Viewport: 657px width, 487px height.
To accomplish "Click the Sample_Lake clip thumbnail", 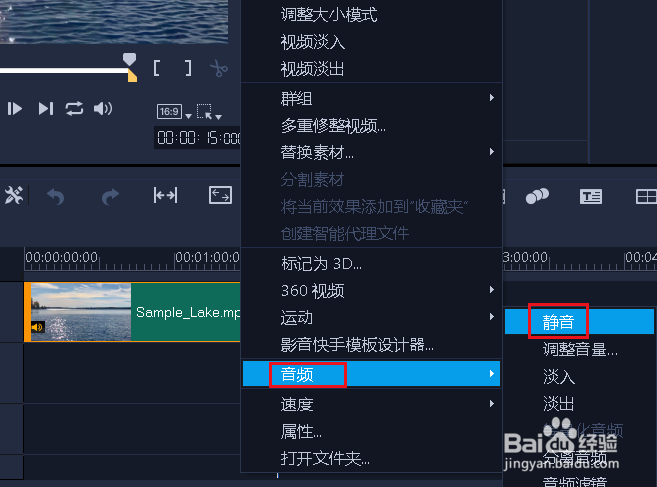I will [x=81, y=312].
